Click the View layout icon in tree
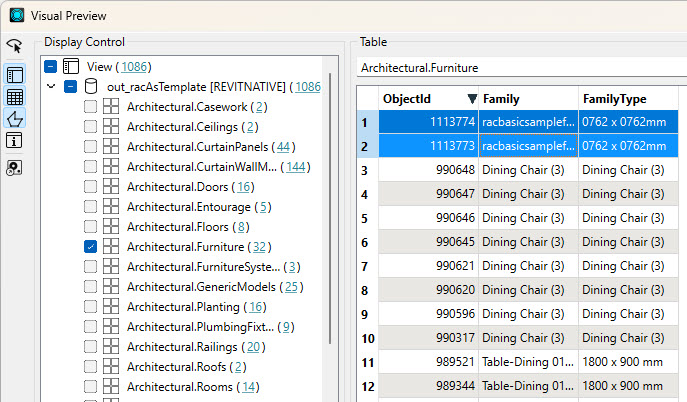Viewport: 687px width, 402px height. point(71,67)
